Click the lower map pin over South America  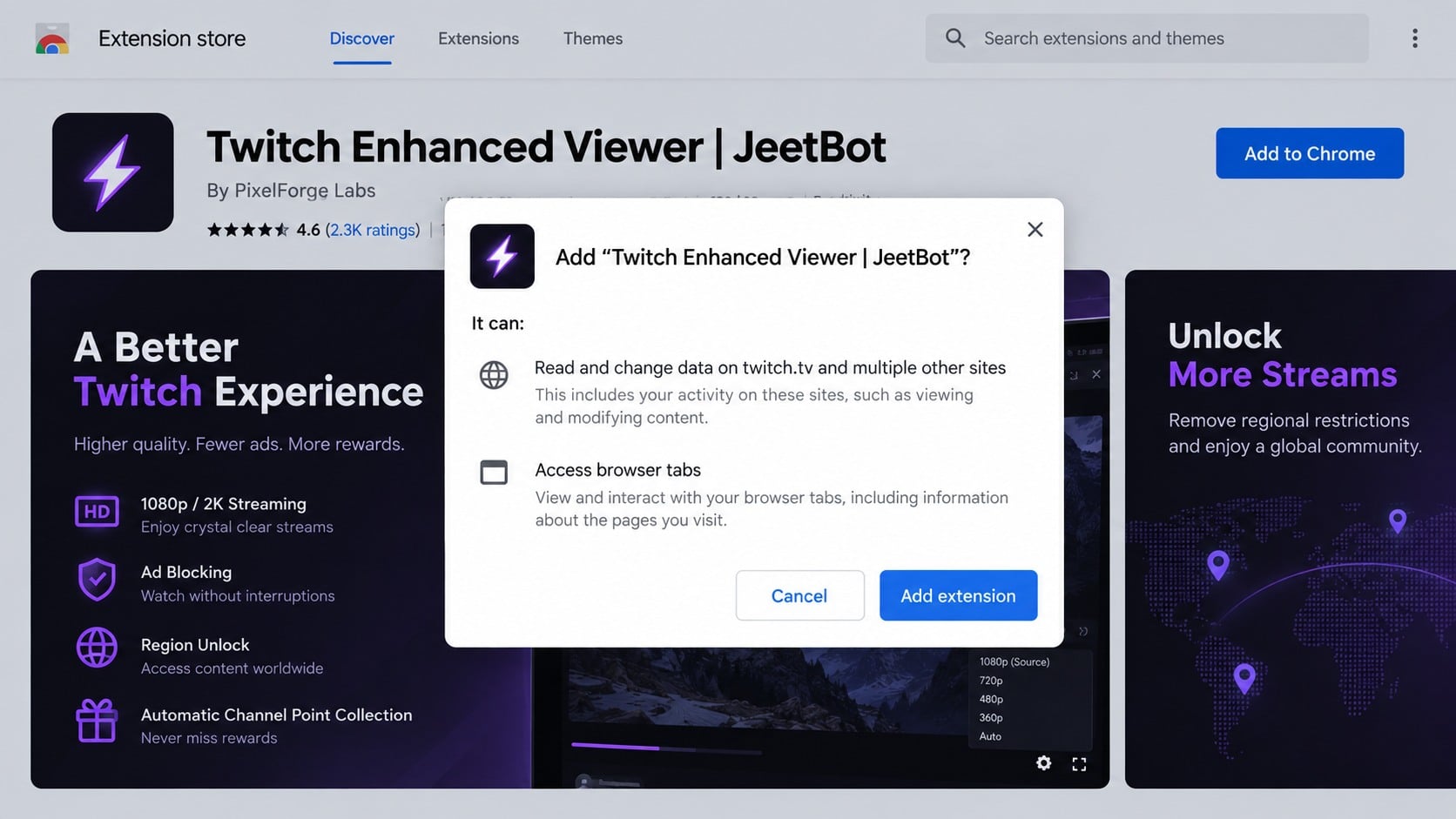click(x=1244, y=678)
